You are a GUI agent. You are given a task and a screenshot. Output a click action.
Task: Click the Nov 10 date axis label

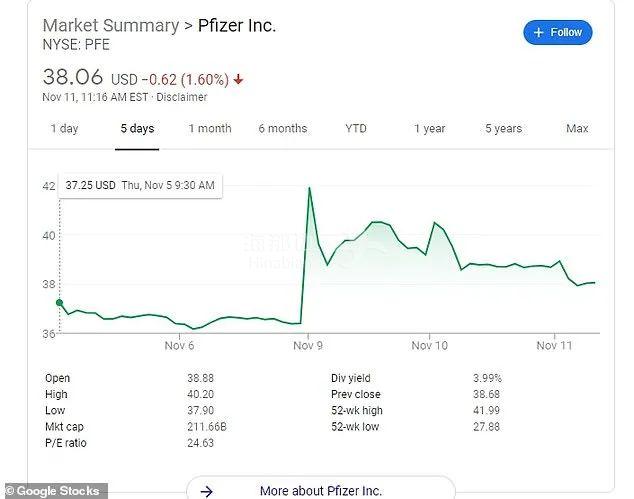pyautogui.click(x=429, y=345)
